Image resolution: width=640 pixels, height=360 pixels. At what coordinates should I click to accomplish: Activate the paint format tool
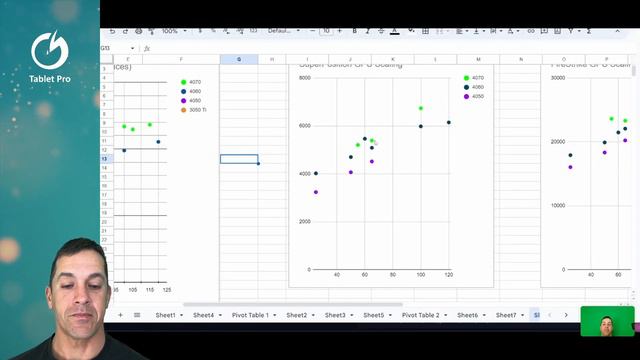click(151, 31)
